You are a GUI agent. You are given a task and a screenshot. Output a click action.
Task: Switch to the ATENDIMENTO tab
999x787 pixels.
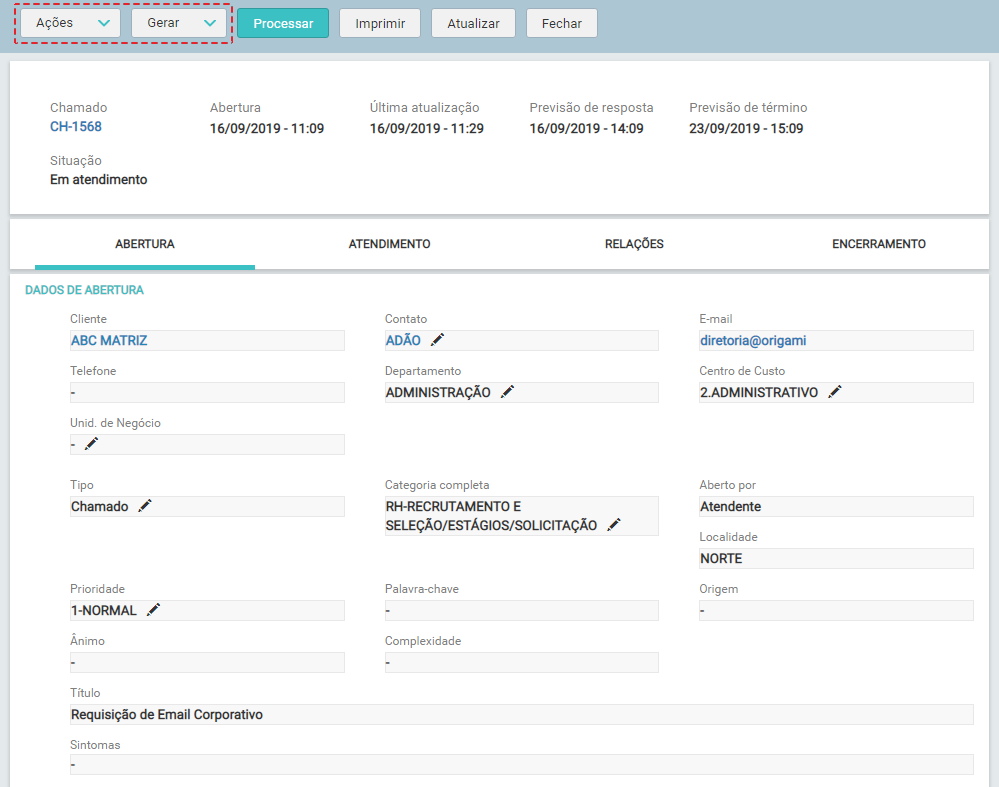pos(389,244)
